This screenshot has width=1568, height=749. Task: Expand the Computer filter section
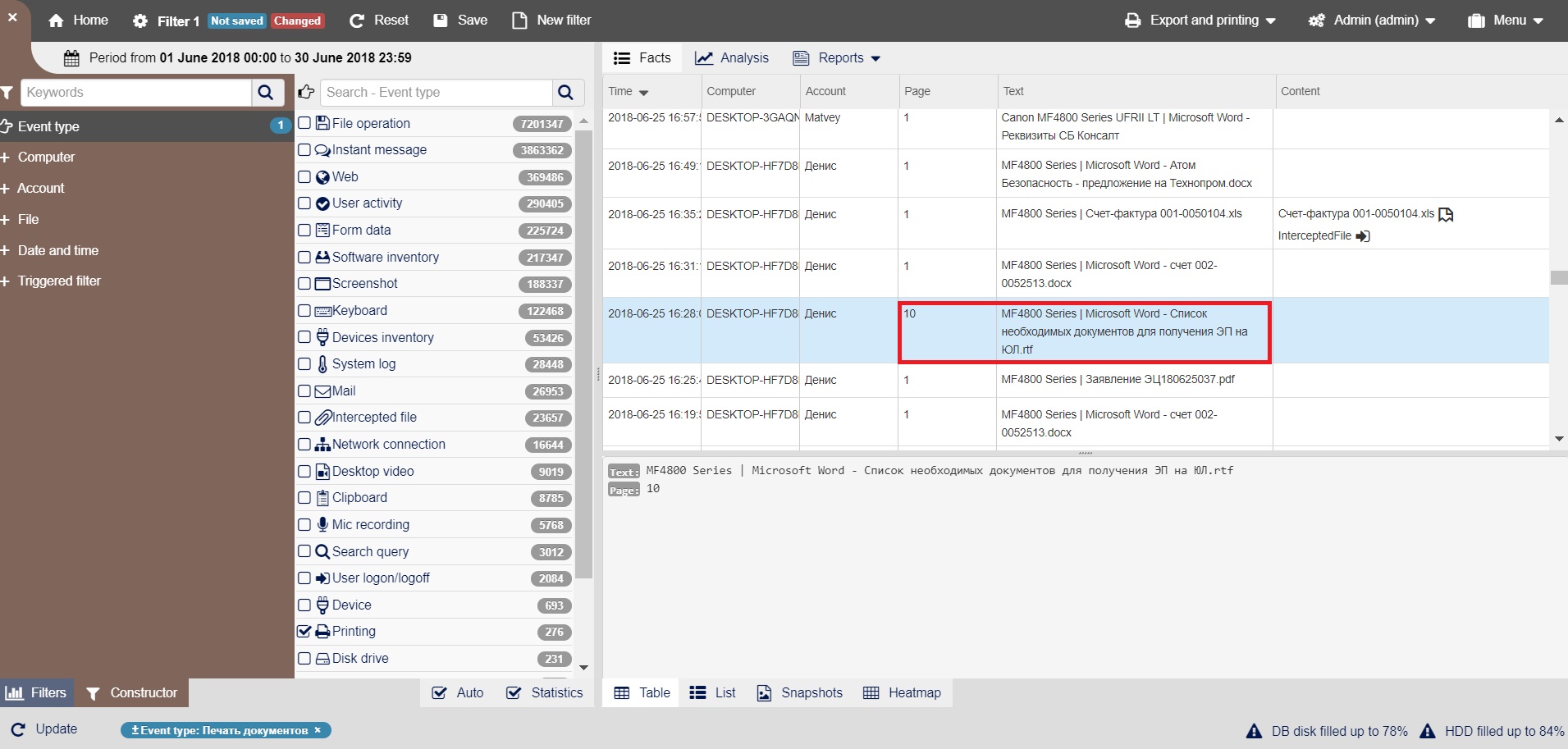click(46, 158)
